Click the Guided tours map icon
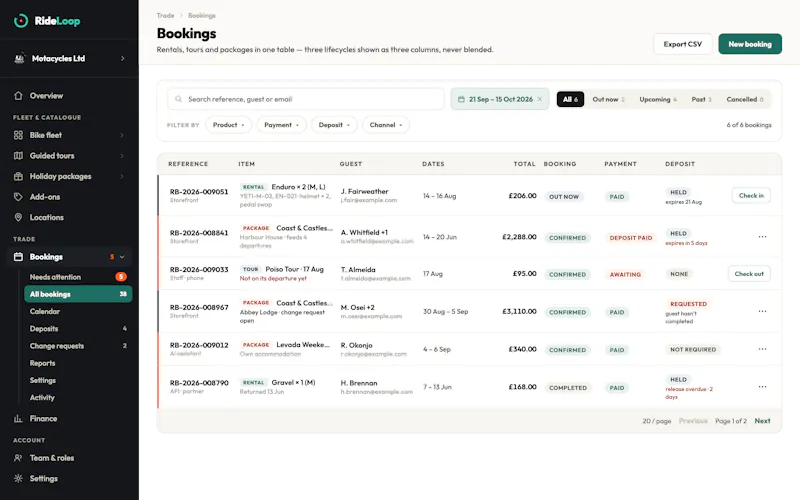 click(x=18, y=156)
